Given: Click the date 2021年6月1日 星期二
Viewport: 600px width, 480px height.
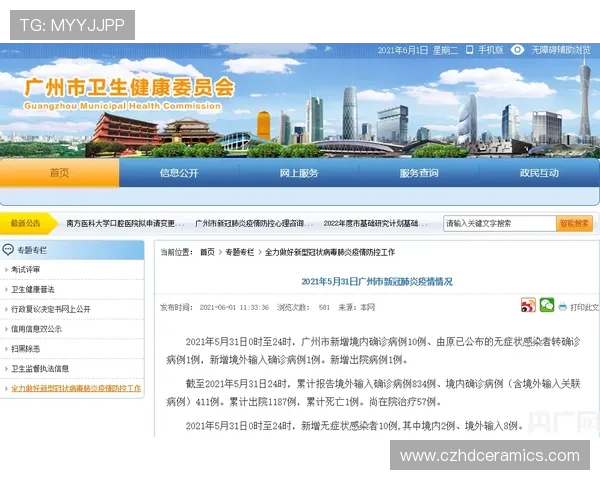Looking at the screenshot, I should coord(418,50).
